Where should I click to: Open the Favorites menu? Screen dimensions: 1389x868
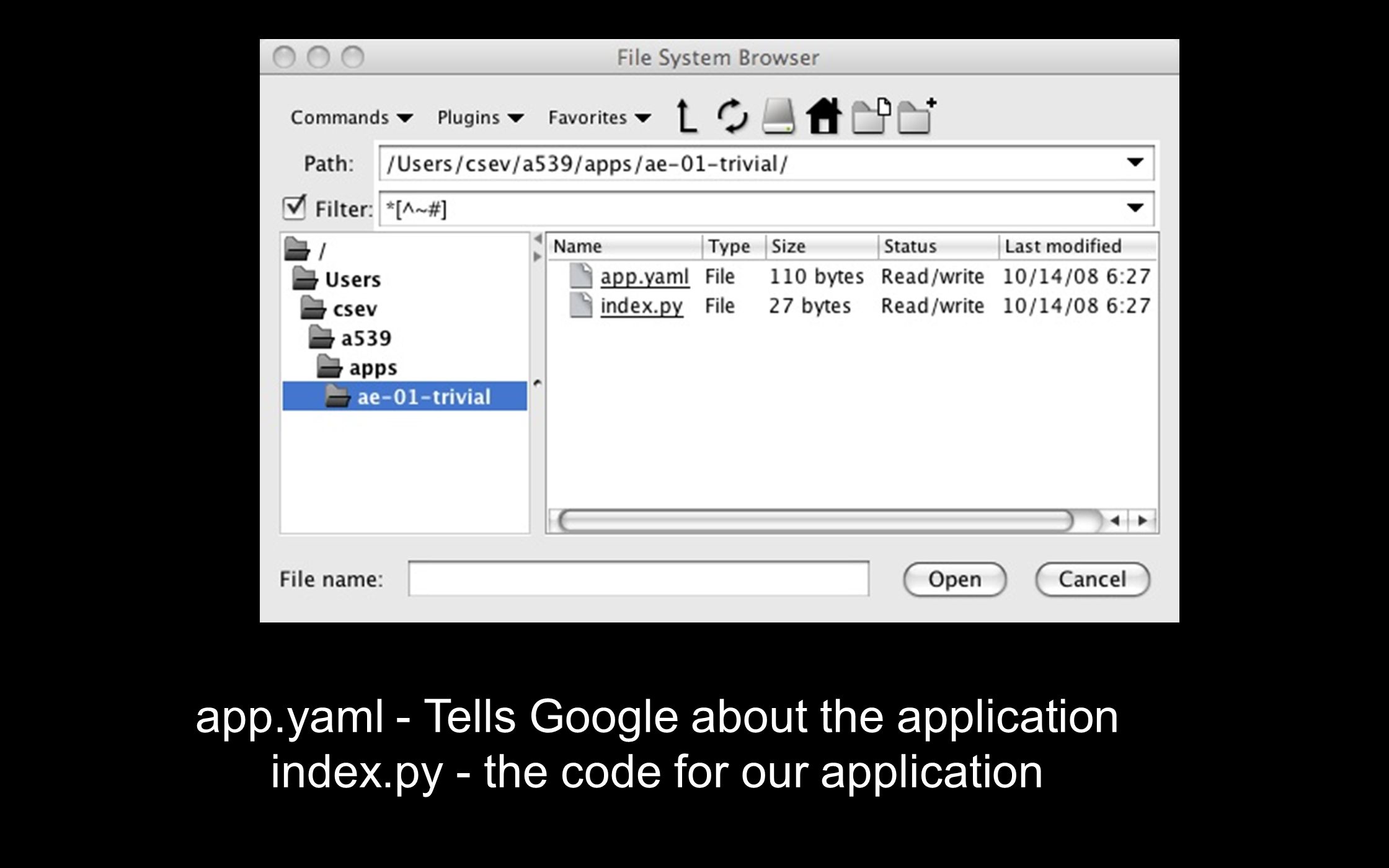coord(600,117)
